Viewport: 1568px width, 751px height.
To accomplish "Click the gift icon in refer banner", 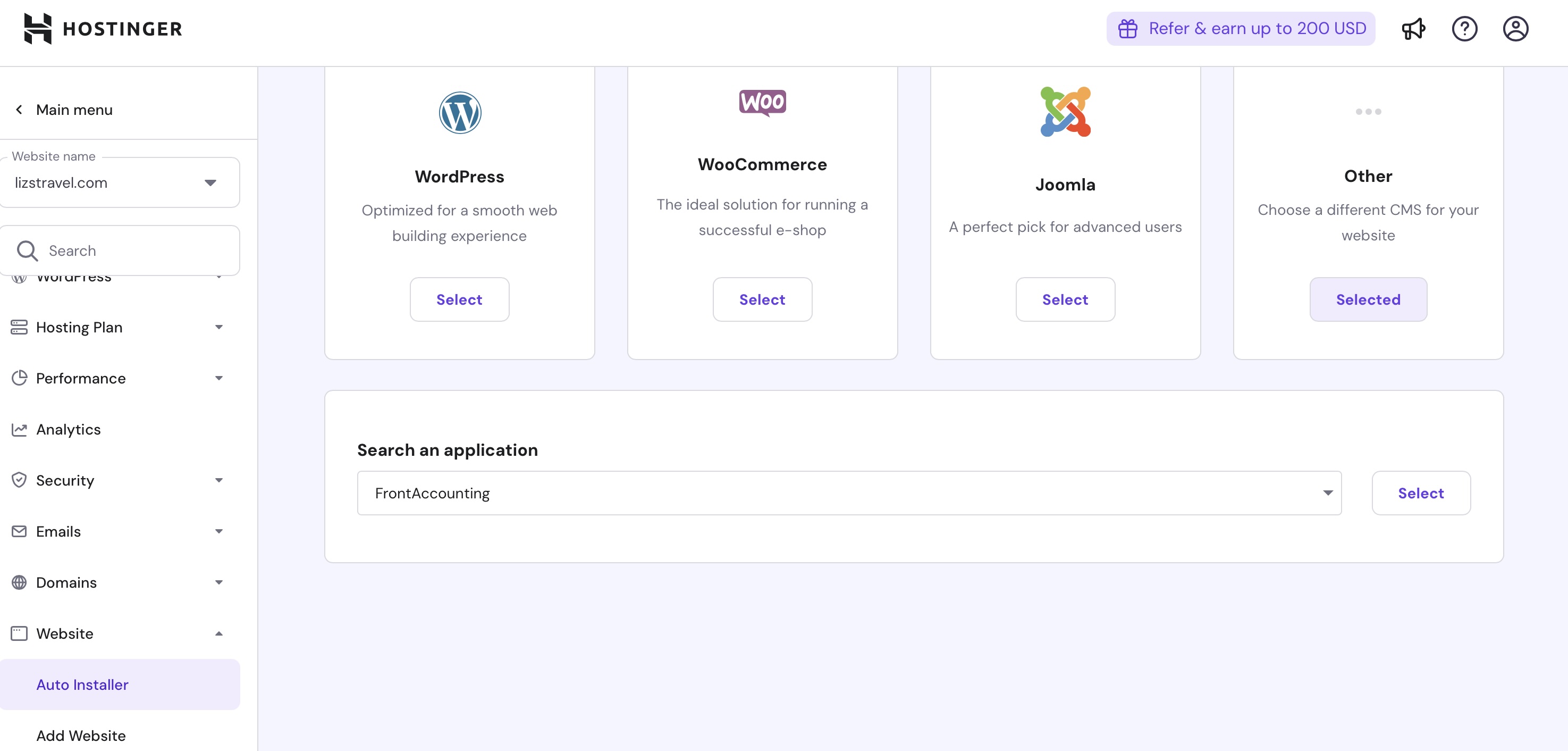I will (x=1127, y=29).
